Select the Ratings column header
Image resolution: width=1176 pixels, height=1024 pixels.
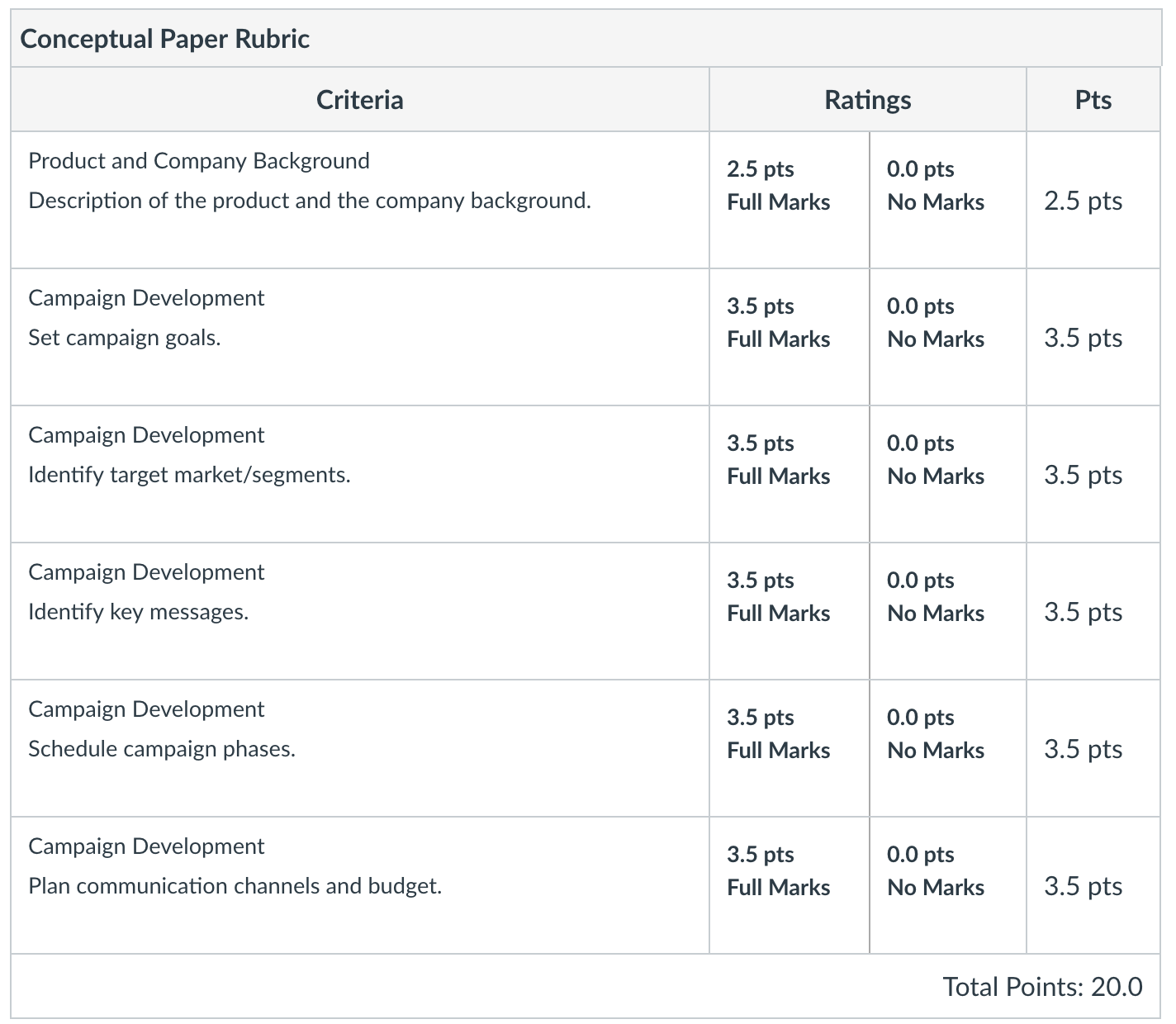pos(868,100)
